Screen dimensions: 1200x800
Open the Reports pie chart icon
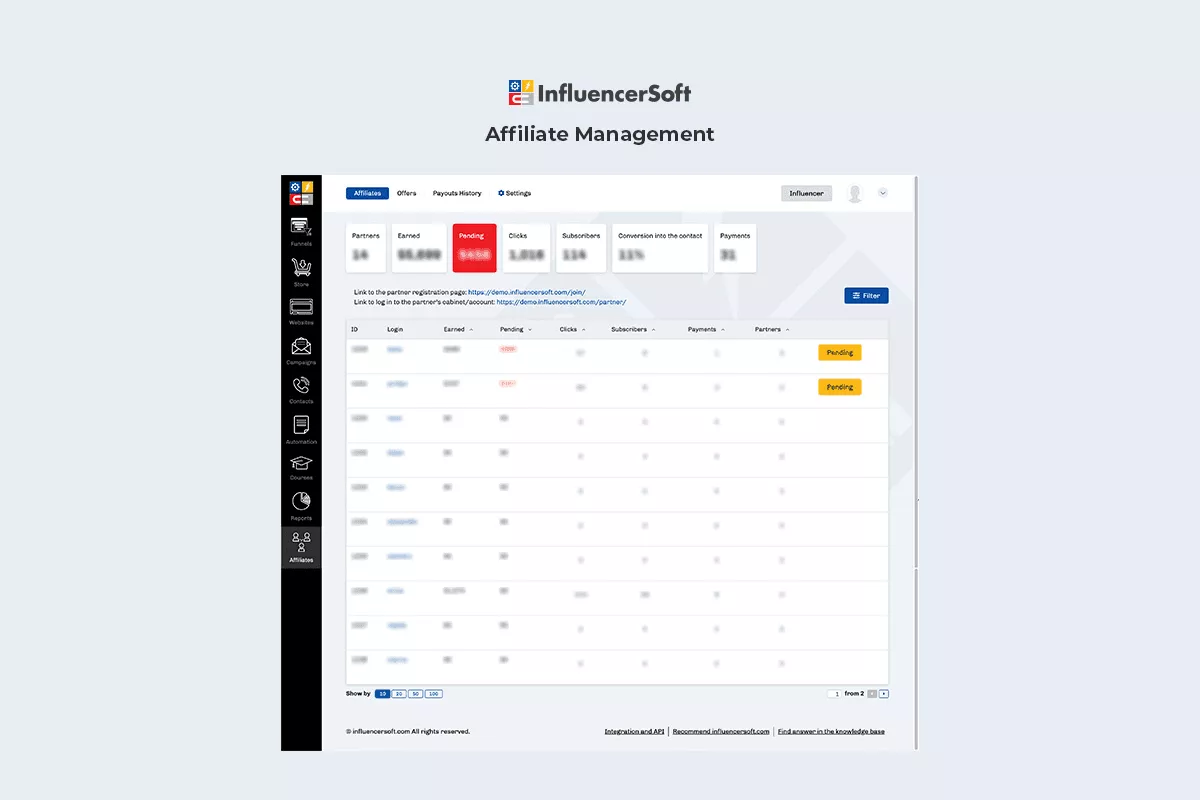(x=301, y=502)
